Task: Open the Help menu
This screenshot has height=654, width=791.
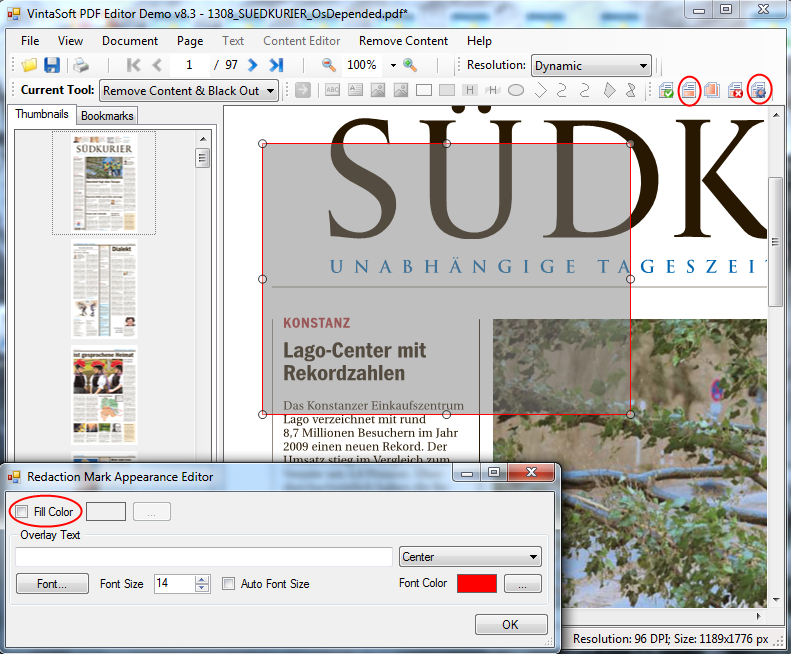Action: (479, 41)
